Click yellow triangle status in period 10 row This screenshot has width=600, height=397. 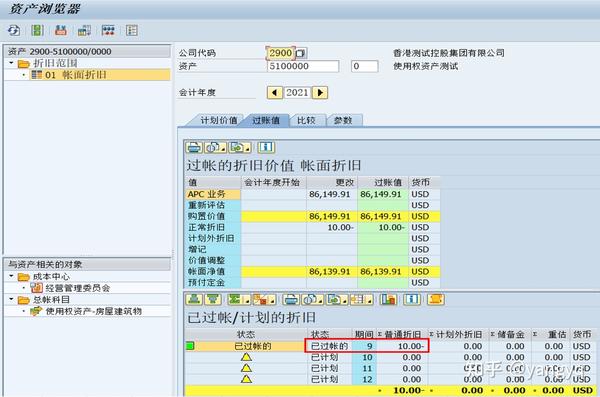point(246,357)
